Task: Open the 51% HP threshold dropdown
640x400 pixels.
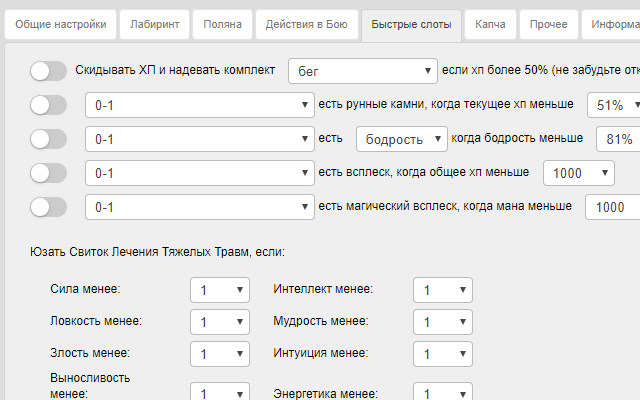Action: 613,105
